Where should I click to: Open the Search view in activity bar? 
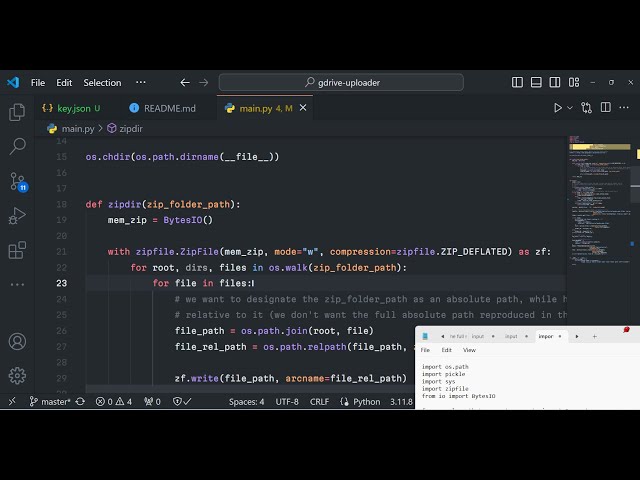coord(17,147)
